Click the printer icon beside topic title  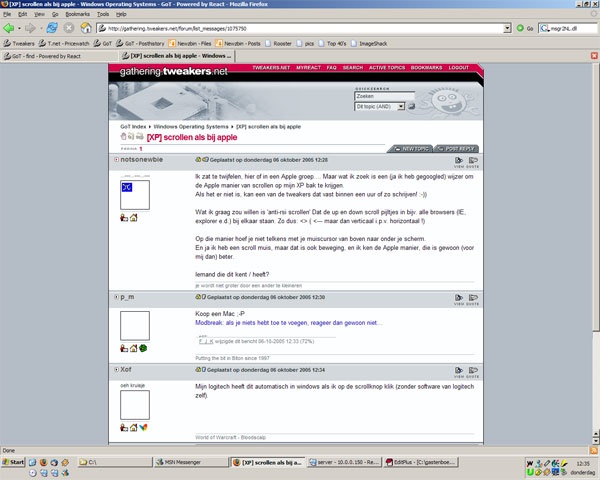tap(140, 136)
